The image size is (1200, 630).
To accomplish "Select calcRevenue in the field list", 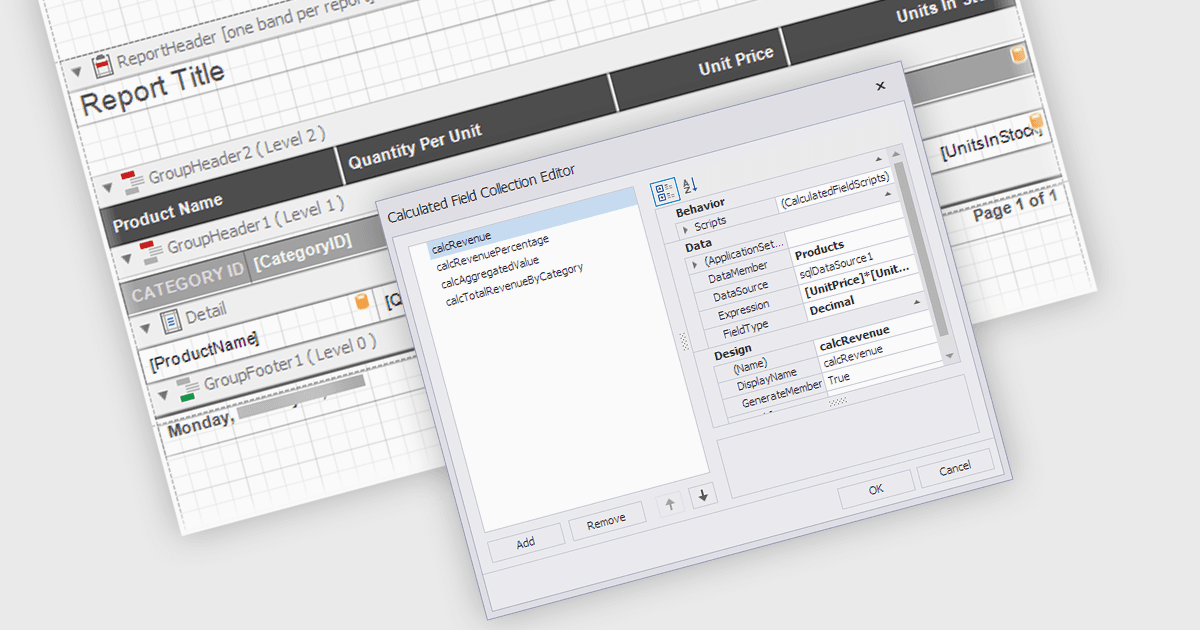I will pyautogui.click(x=461, y=245).
